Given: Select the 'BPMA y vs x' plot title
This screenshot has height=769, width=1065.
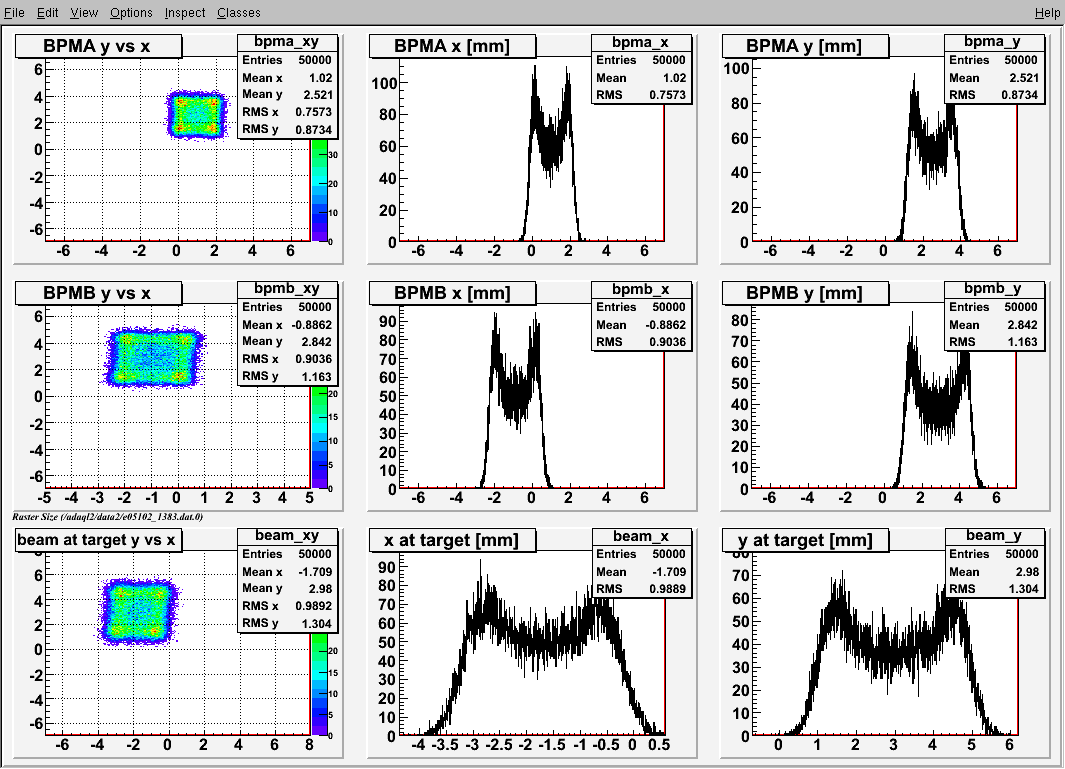Looking at the screenshot, I should click(x=98, y=46).
